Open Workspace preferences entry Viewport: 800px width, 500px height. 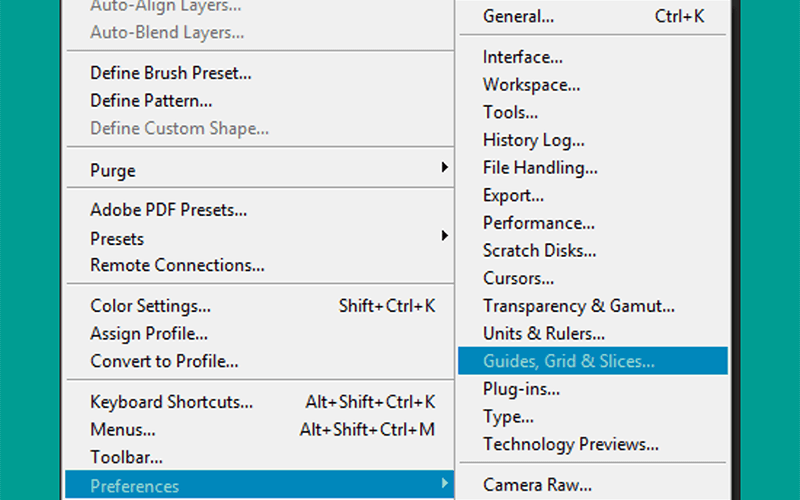[x=593, y=85]
